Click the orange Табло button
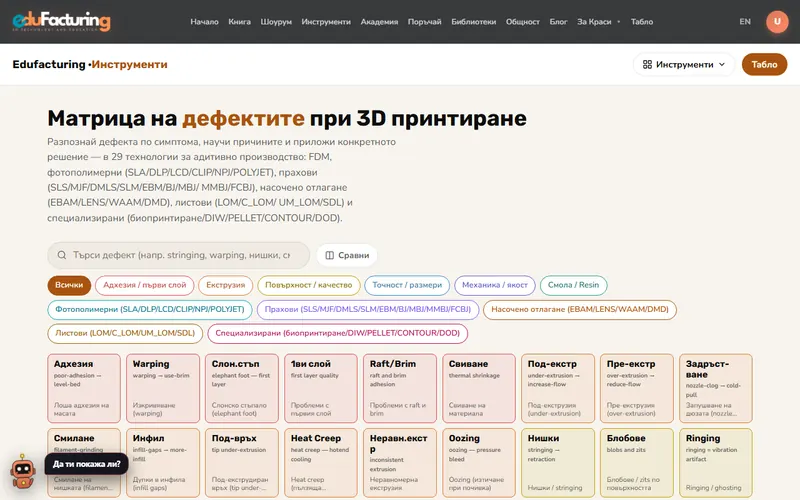This screenshot has height=500, width=800. pyautogui.click(x=764, y=64)
